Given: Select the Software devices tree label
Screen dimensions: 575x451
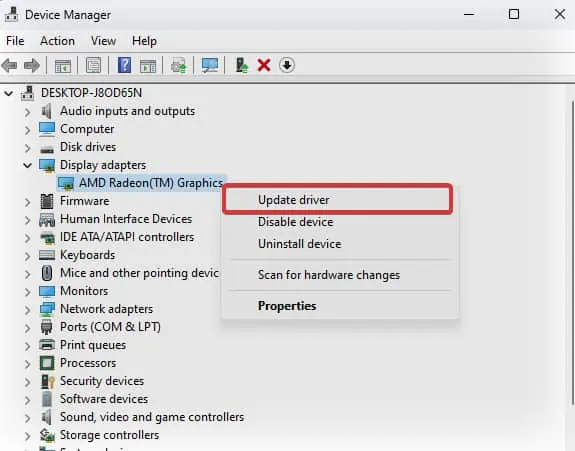Looking at the screenshot, I should (x=104, y=399).
